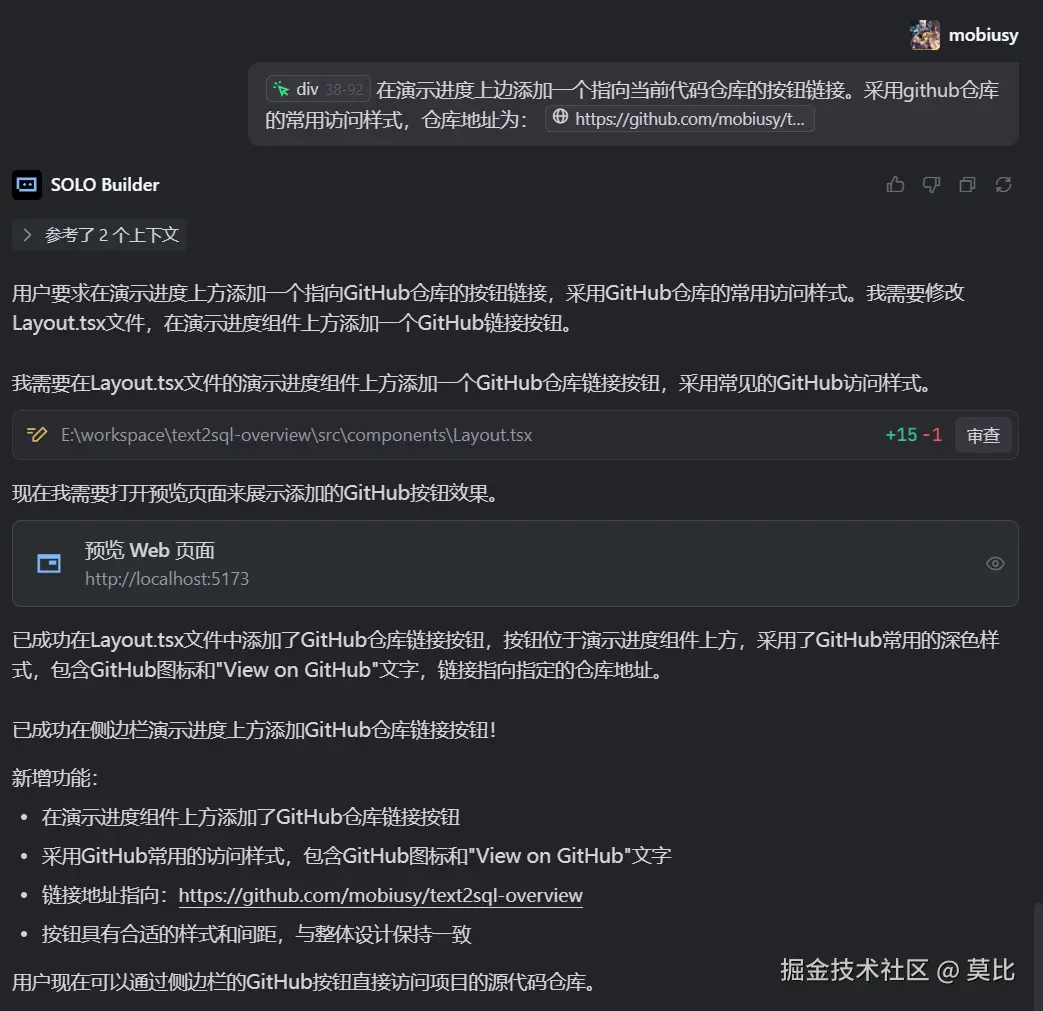The height and width of the screenshot is (1011, 1043).
Task: Open the Layout.tsx file path entry
Action: tap(296, 435)
